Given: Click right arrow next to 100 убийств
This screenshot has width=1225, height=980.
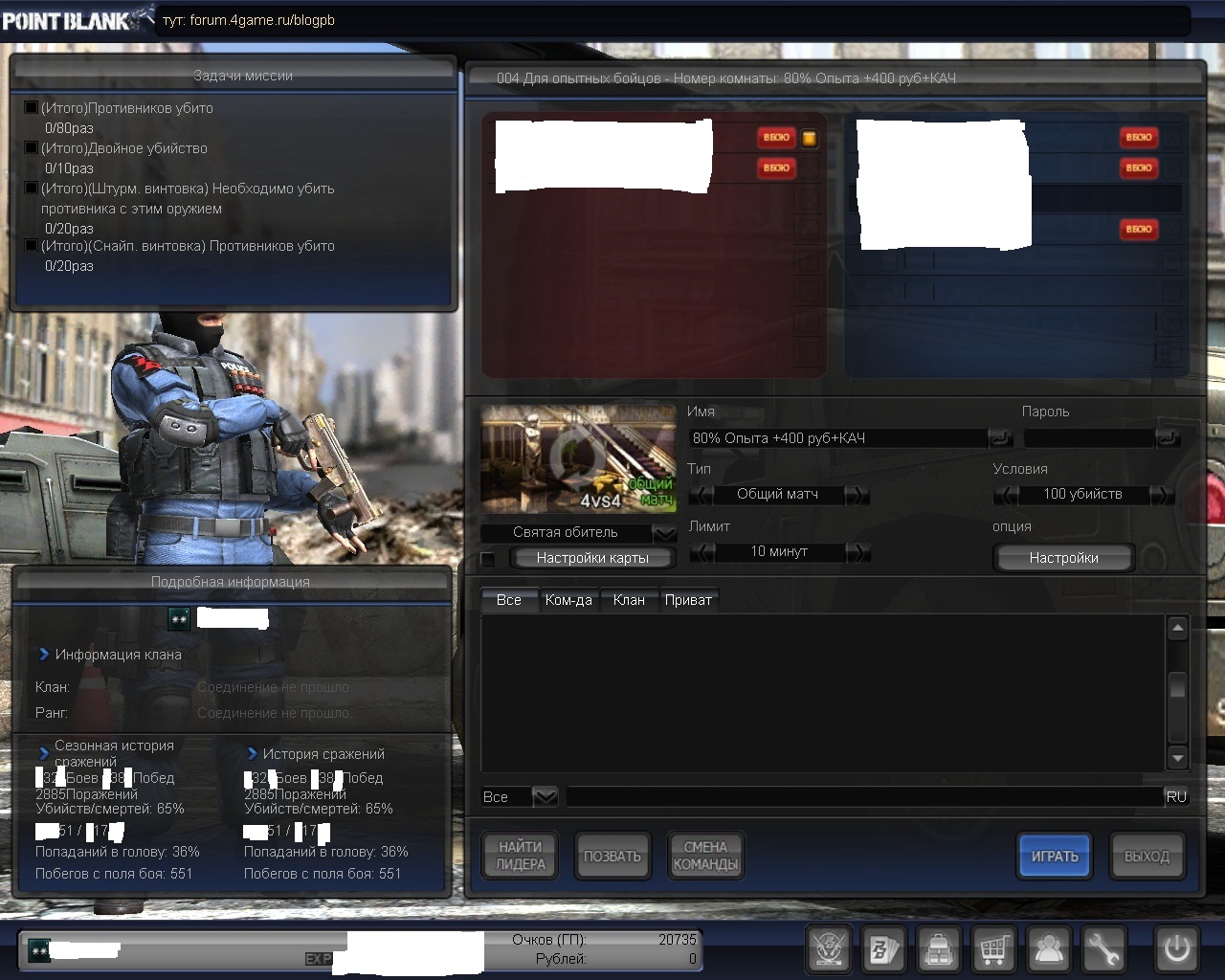Looking at the screenshot, I should [x=1162, y=495].
